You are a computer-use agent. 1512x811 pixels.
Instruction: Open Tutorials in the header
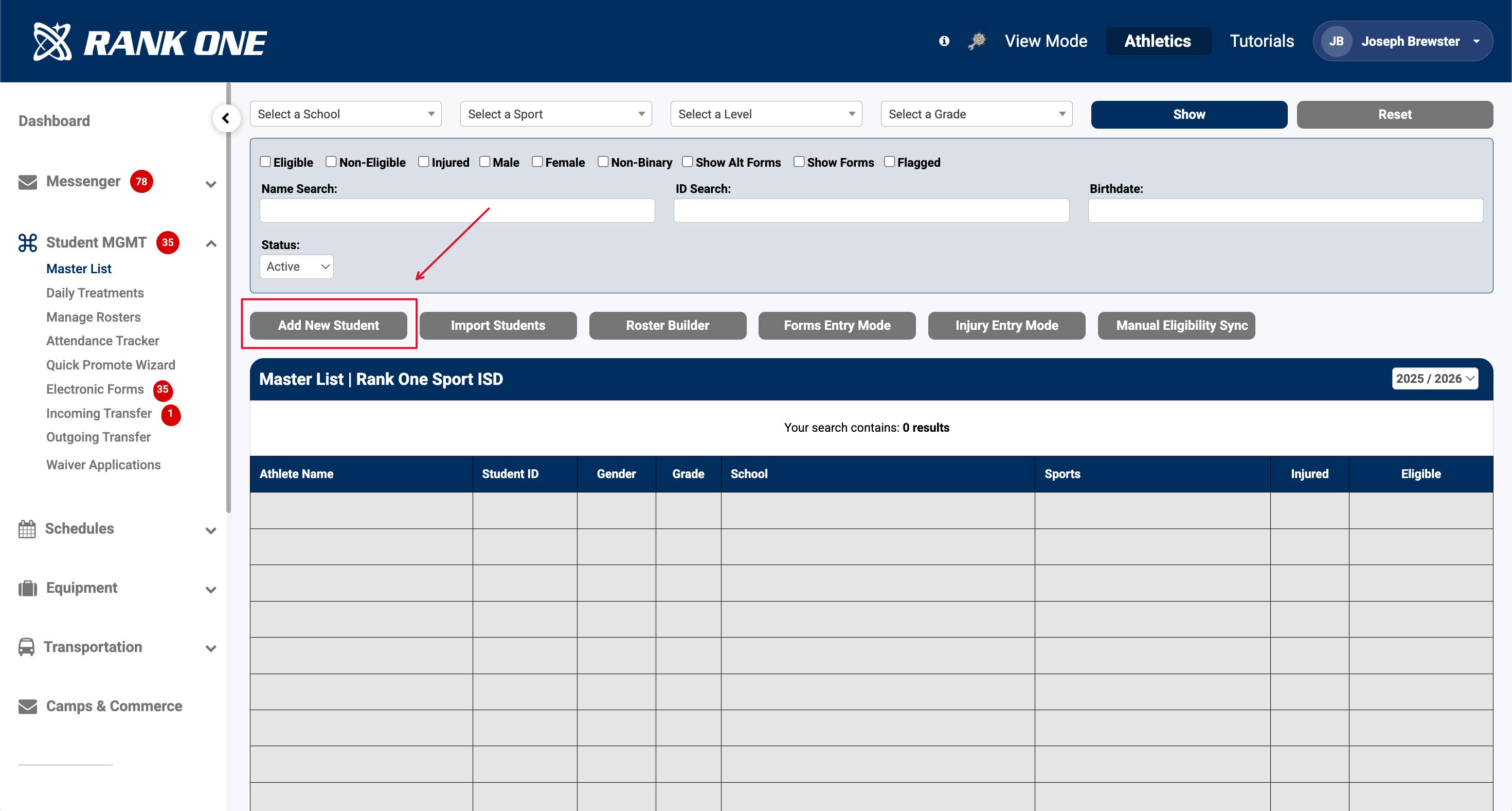coord(1262,41)
